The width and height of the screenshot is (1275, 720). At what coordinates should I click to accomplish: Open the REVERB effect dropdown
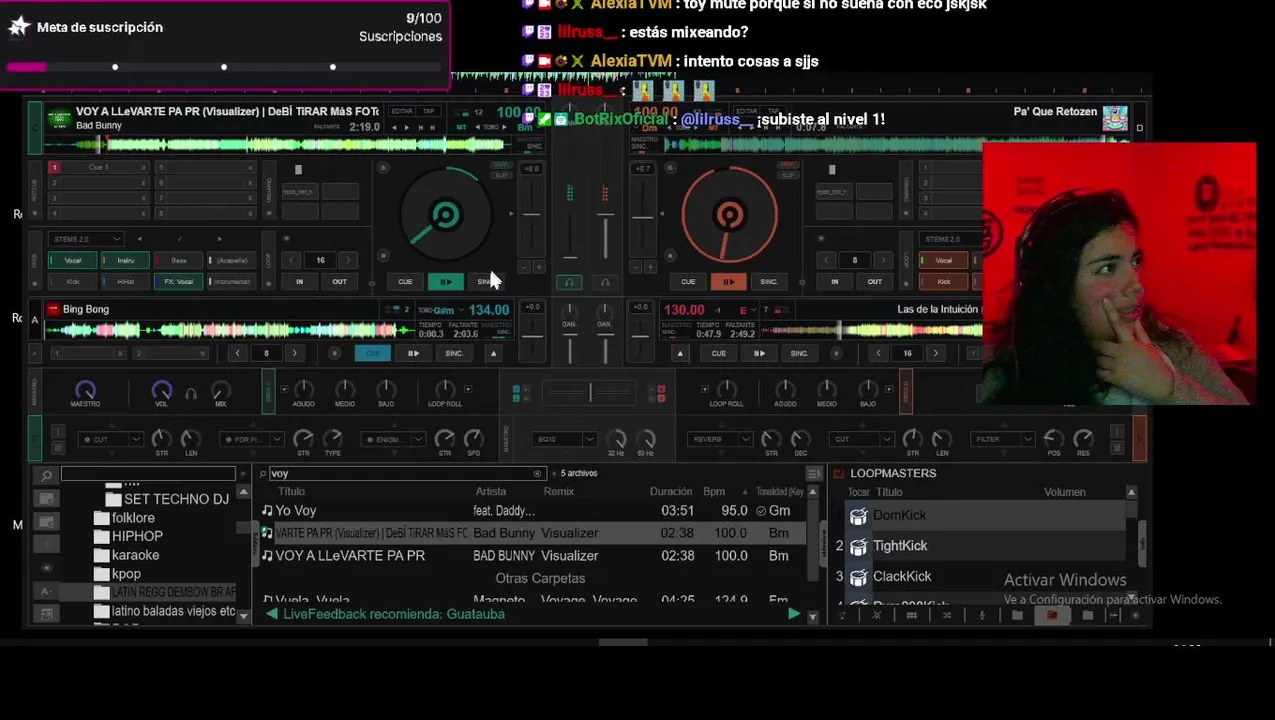coord(719,439)
